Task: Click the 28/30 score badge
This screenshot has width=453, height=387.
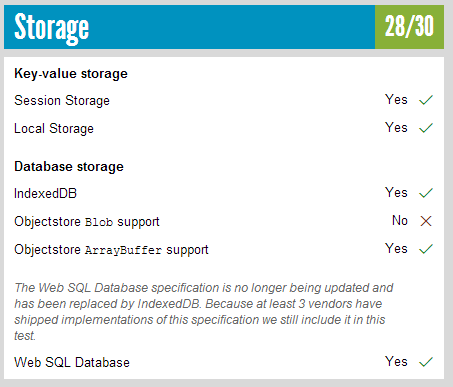Action: tap(409, 27)
